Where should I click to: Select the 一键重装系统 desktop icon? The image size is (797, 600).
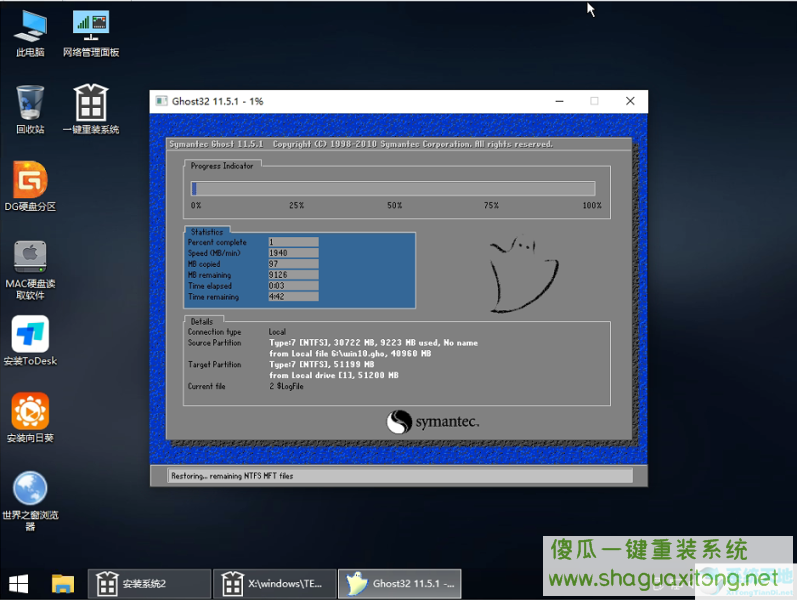point(91,109)
